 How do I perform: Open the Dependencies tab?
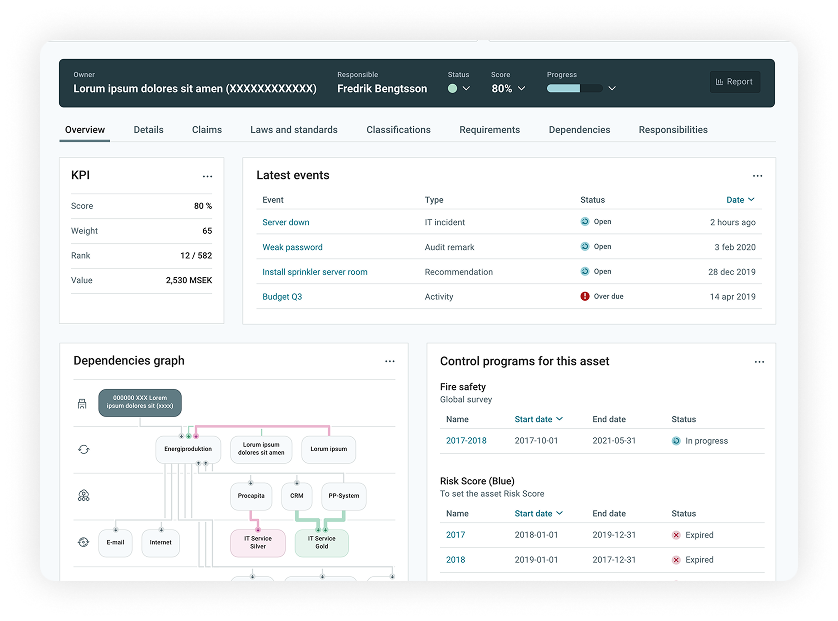pos(579,130)
